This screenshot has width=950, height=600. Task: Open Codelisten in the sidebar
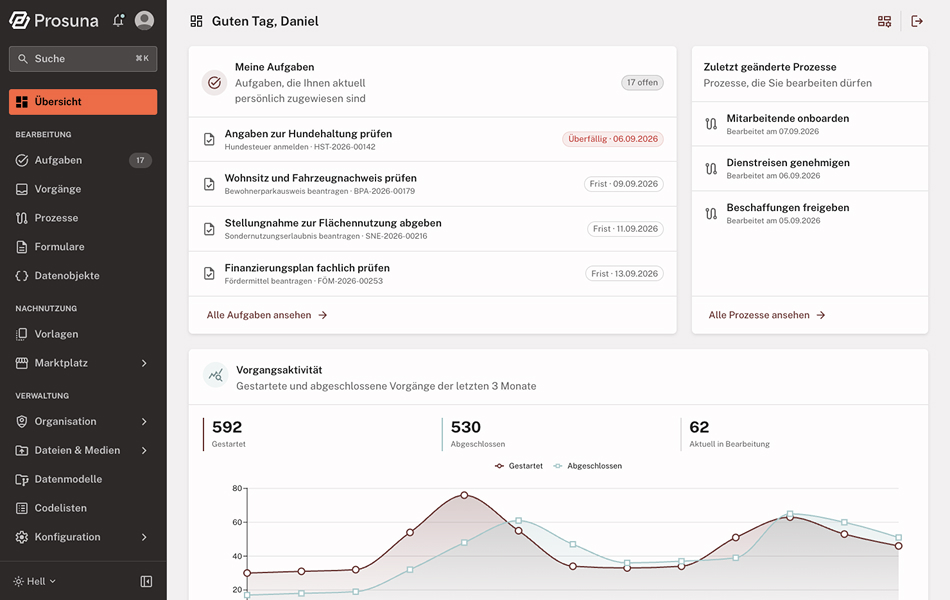[x=83, y=508]
